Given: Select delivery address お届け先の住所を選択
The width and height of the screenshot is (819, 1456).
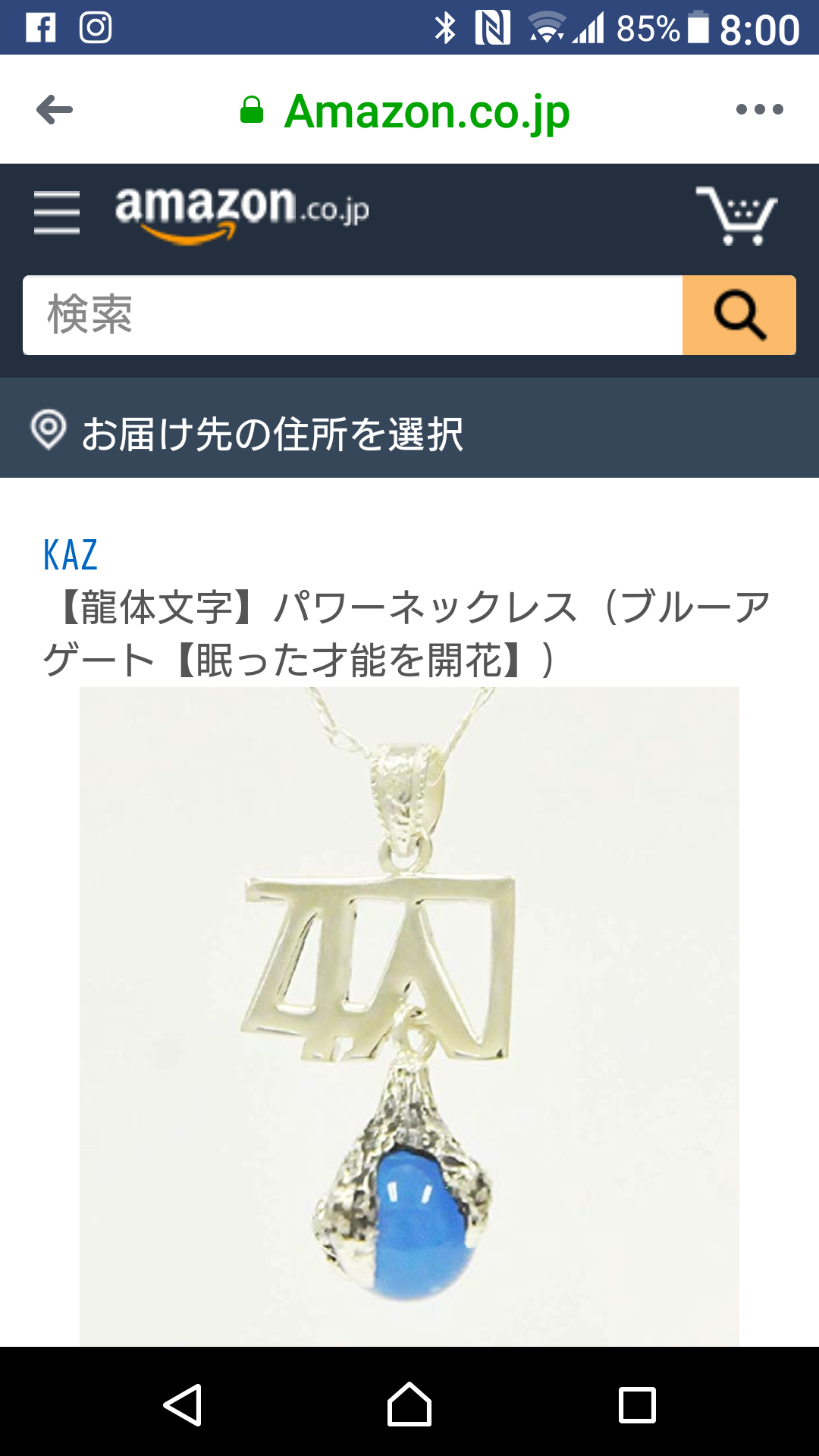Looking at the screenshot, I should point(272,434).
